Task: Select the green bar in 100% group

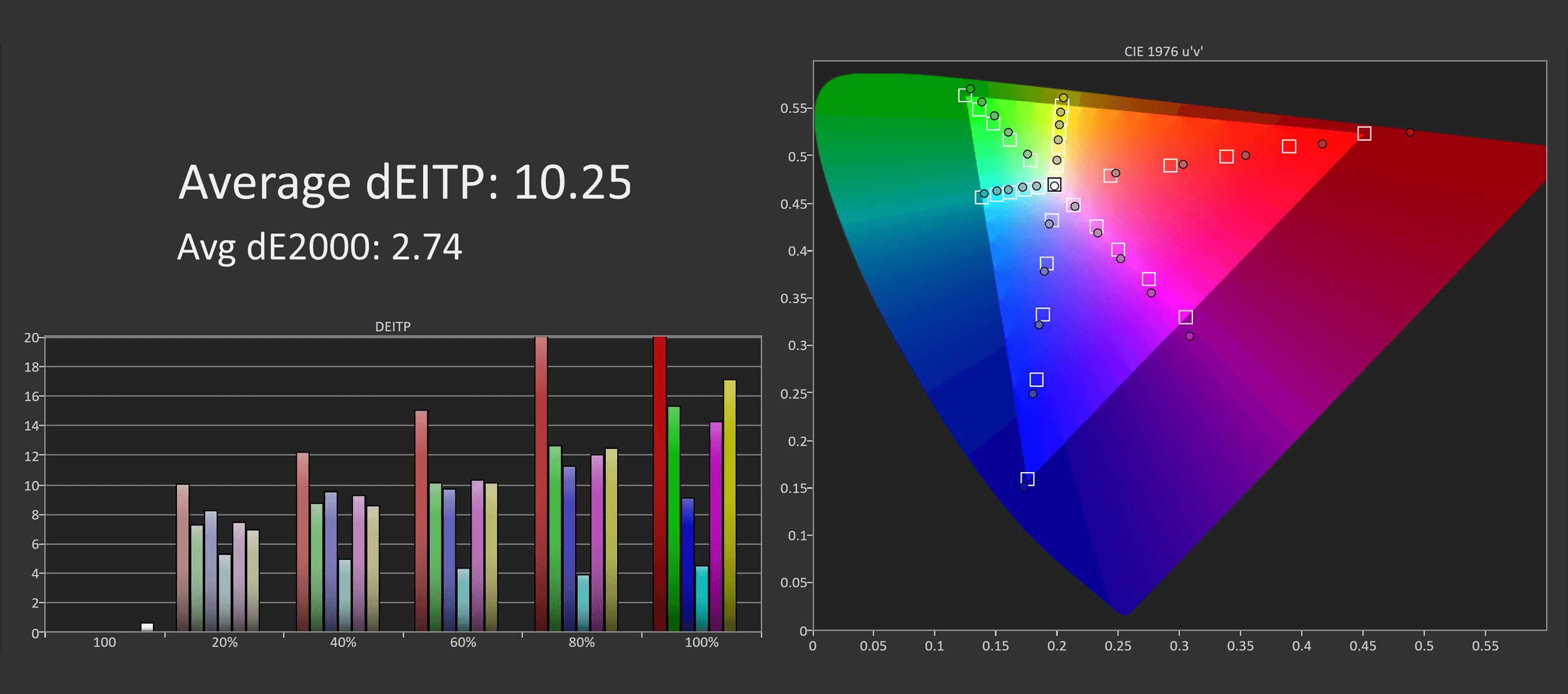Action: tap(674, 518)
